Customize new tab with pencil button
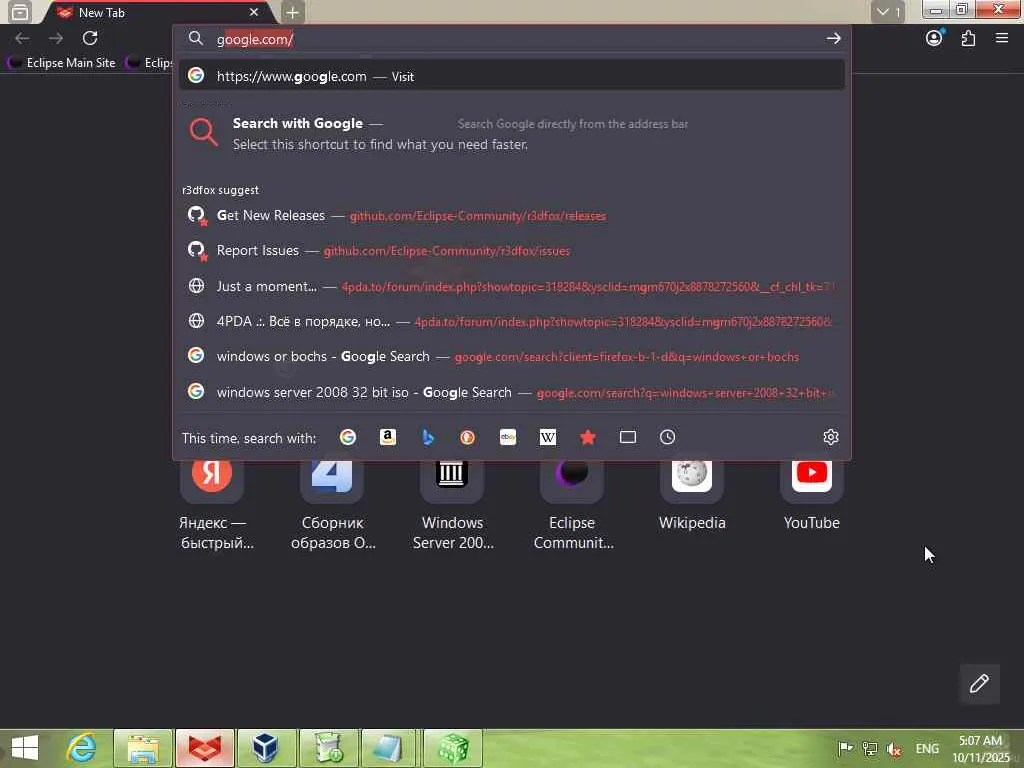Viewport: 1024px width, 768px height. point(979,684)
